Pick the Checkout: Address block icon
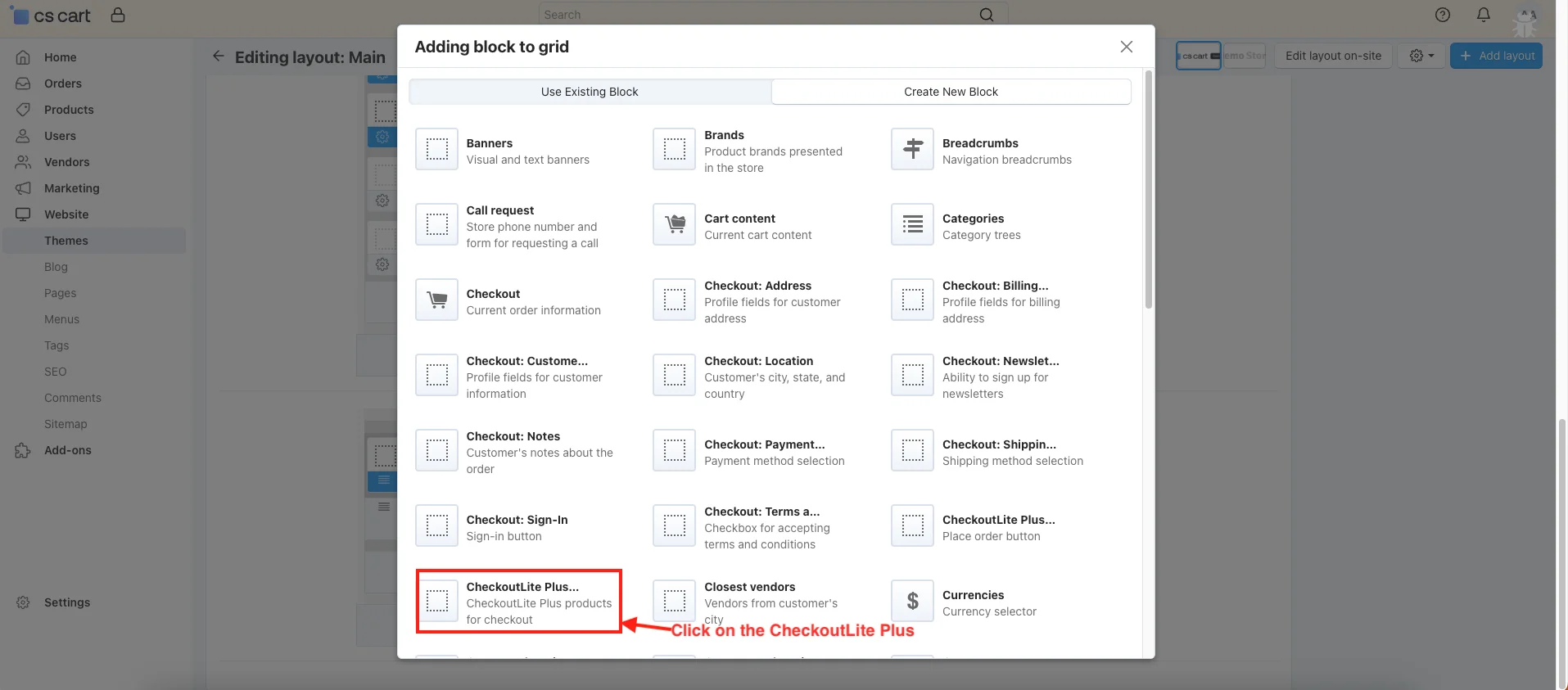This screenshot has height=690, width=1568. [x=674, y=300]
